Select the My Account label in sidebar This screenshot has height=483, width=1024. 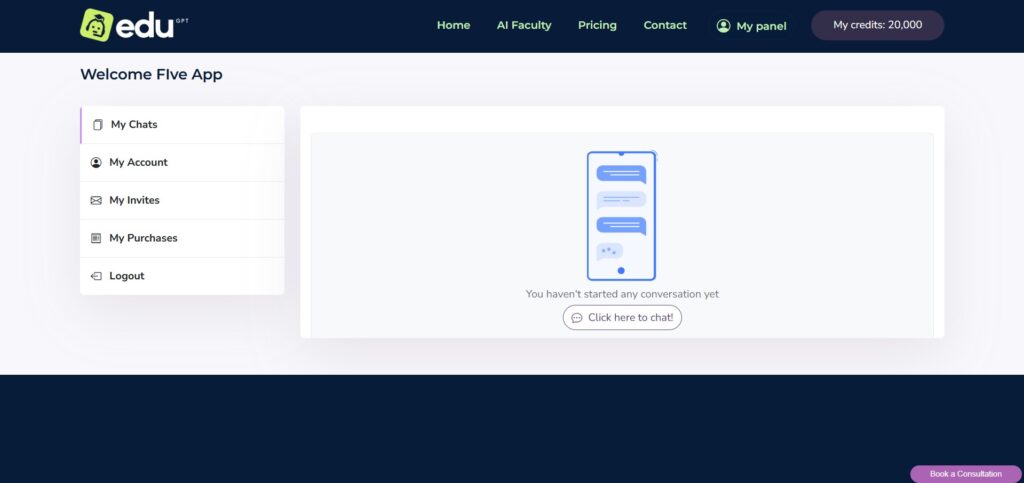click(x=138, y=163)
